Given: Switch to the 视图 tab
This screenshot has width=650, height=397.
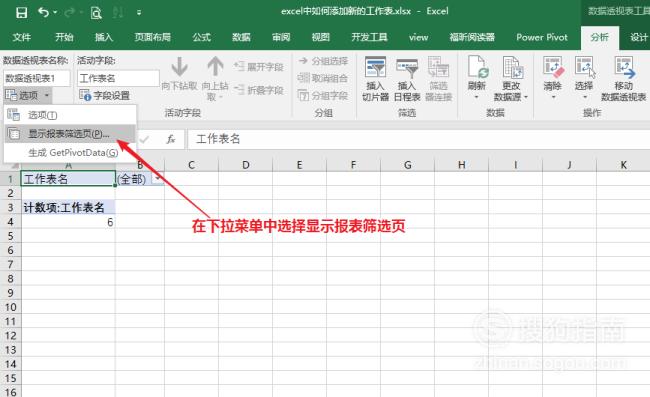Looking at the screenshot, I should click(320, 37).
